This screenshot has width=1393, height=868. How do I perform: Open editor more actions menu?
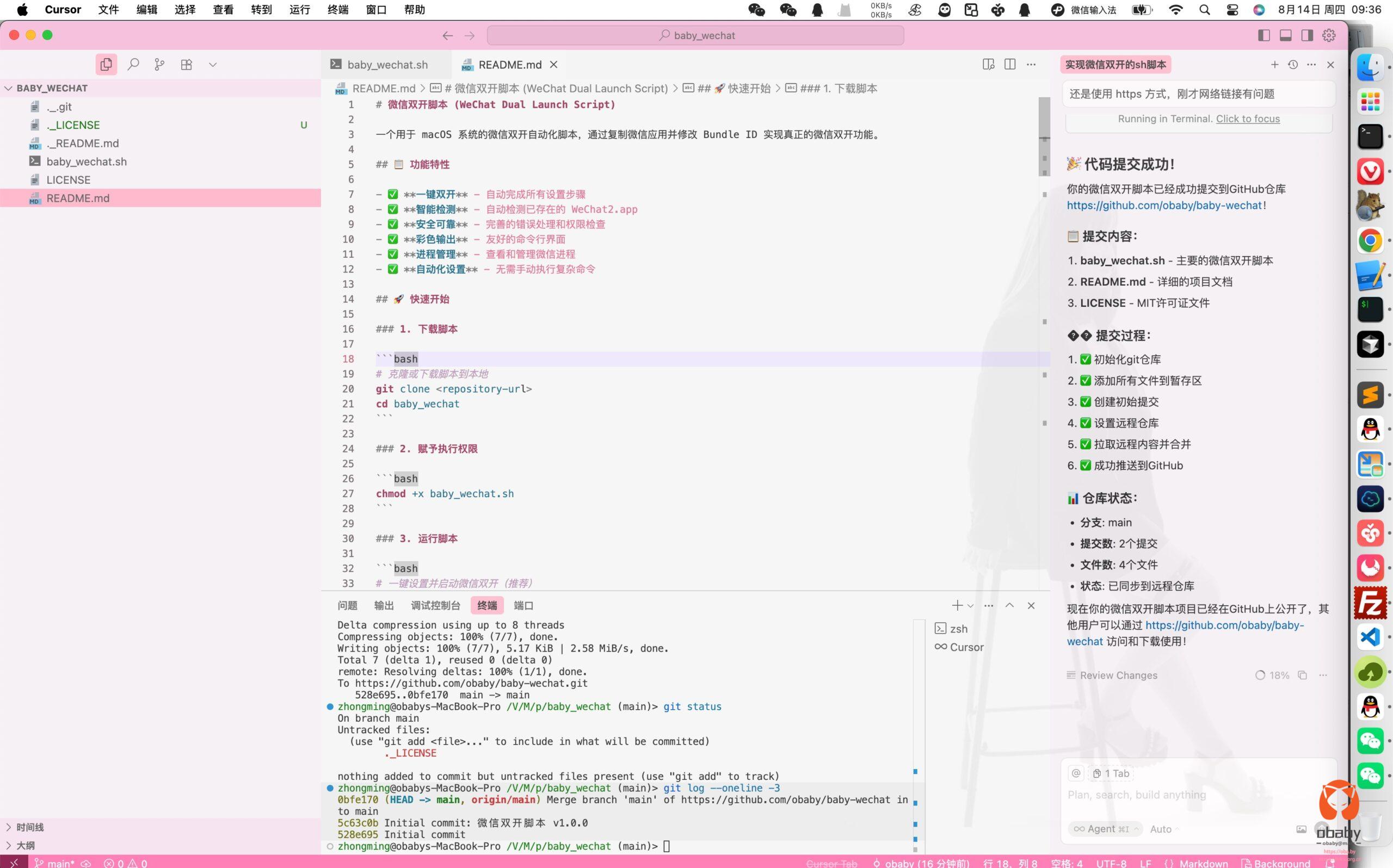coord(1031,64)
